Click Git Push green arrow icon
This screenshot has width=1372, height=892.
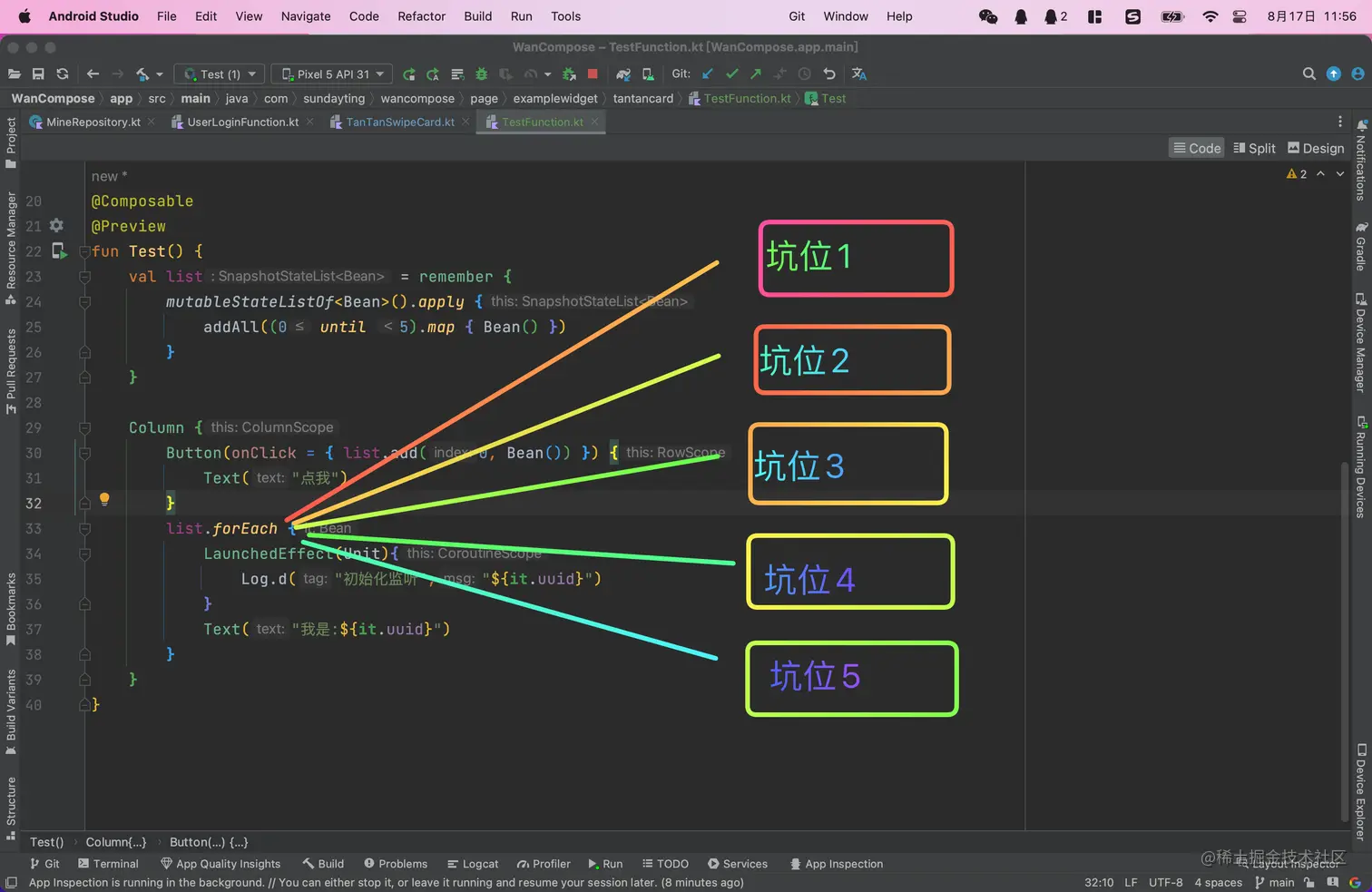(756, 74)
